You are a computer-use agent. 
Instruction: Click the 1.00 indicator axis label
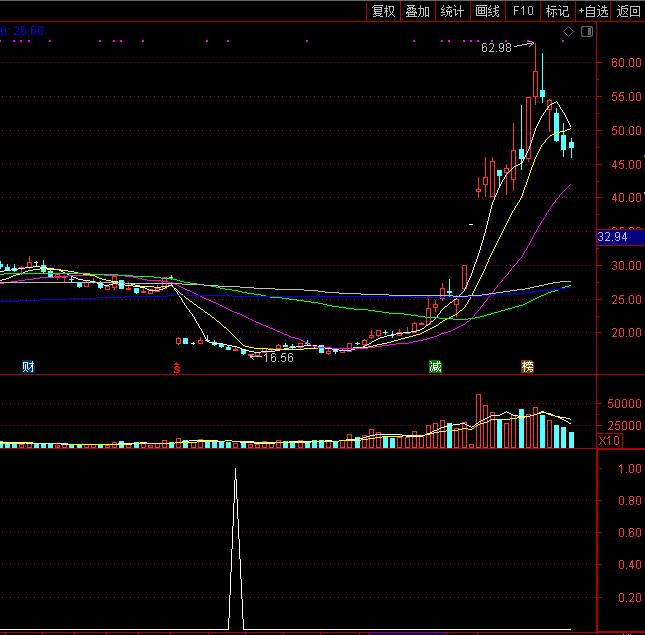[x=630, y=469]
